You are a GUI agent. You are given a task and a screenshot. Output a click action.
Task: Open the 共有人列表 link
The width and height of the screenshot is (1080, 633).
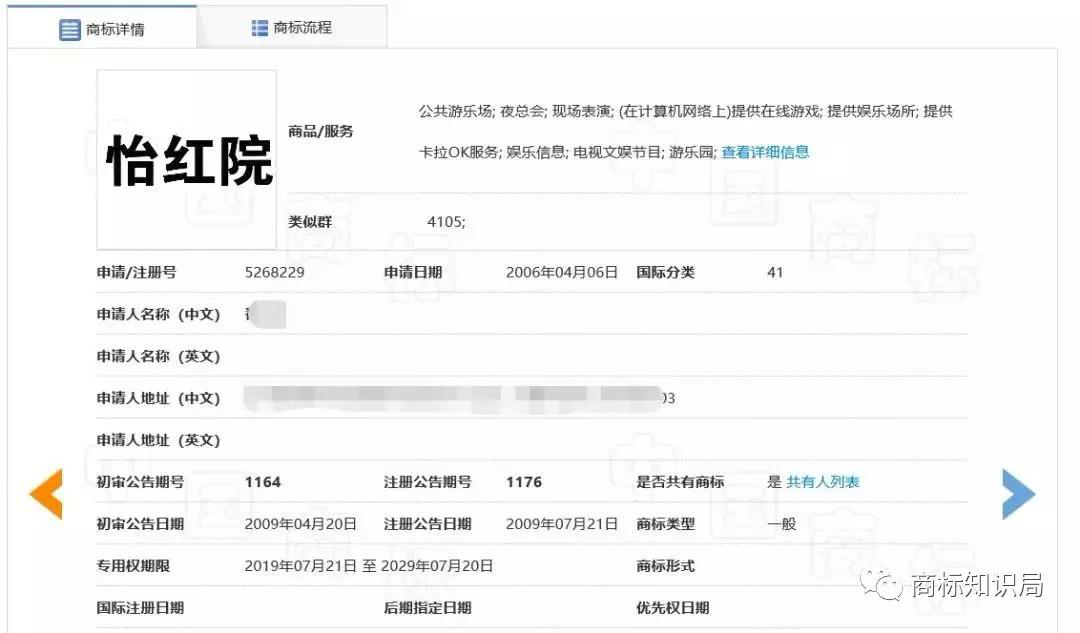pos(822,482)
